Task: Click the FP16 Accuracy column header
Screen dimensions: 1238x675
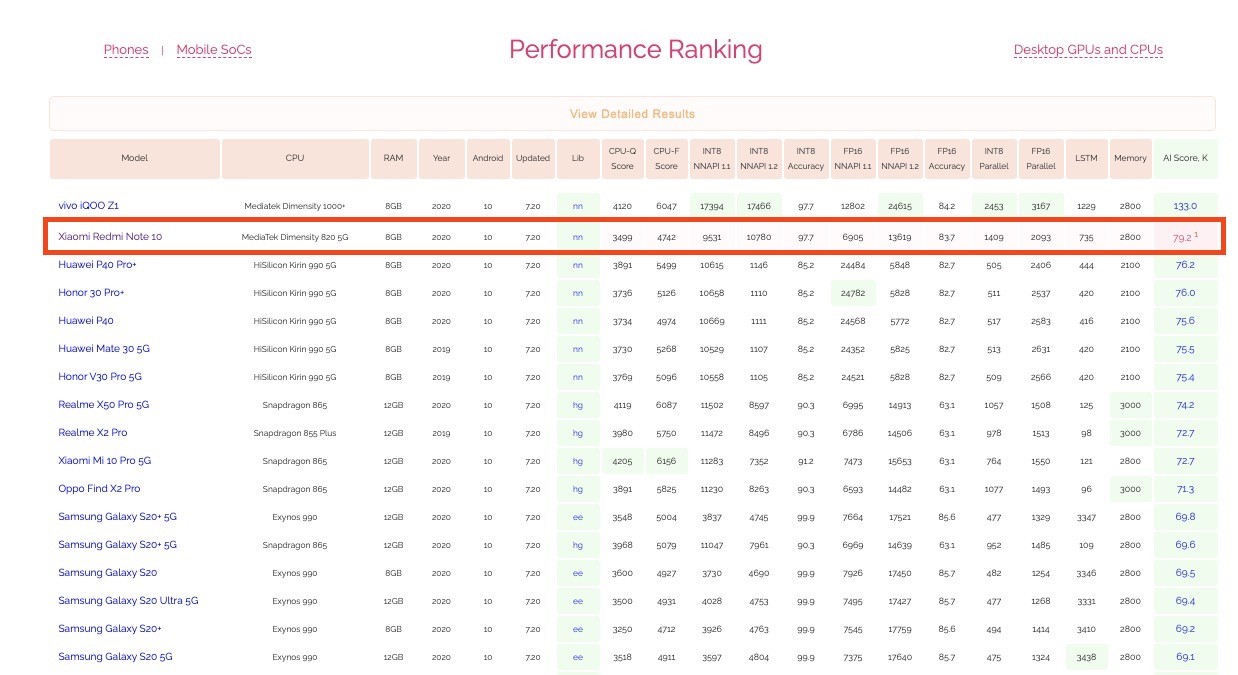Action: (947, 158)
